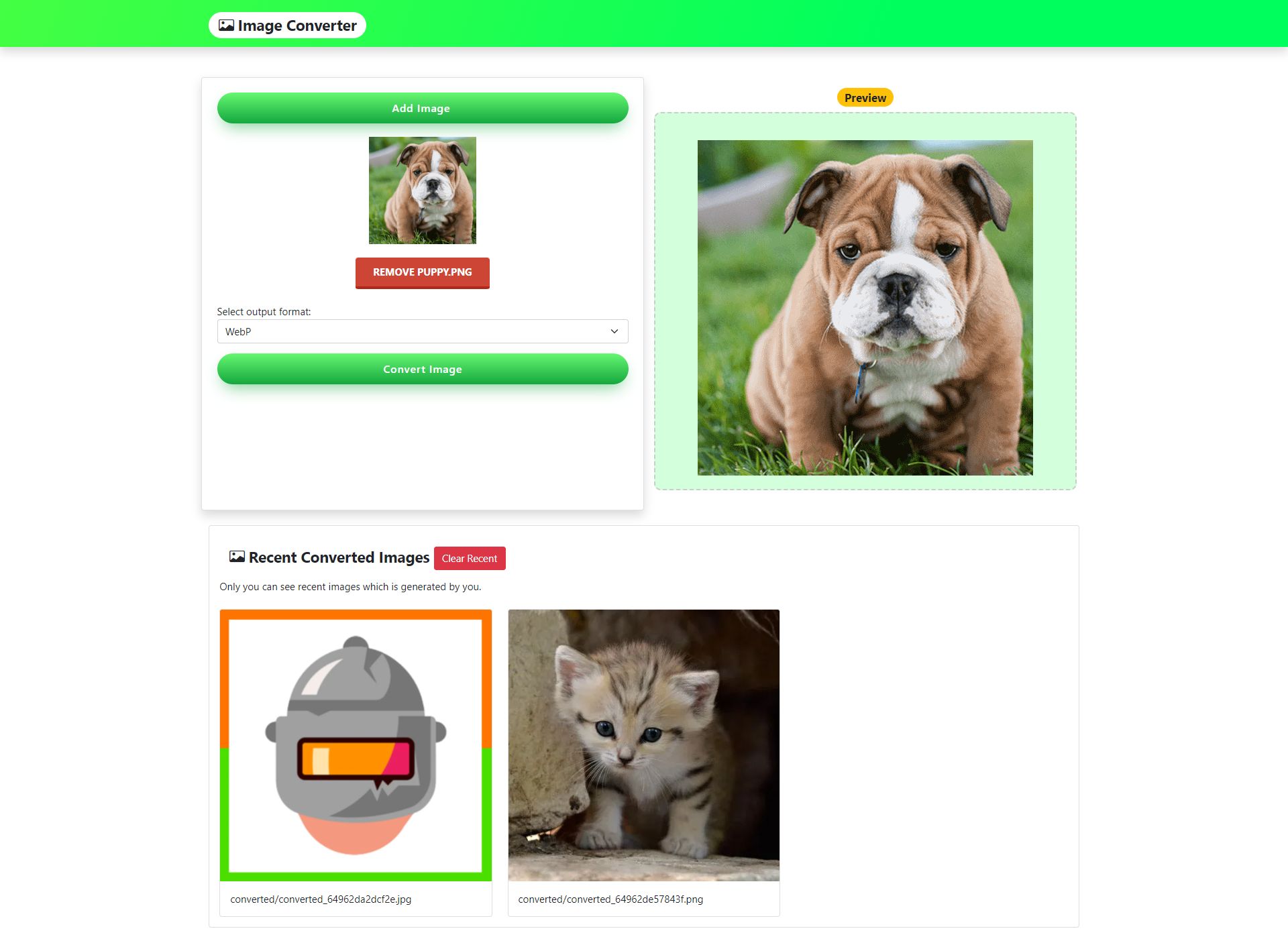Open the Image Converter home logo
The height and width of the screenshot is (943, 1288).
[287, 25]
